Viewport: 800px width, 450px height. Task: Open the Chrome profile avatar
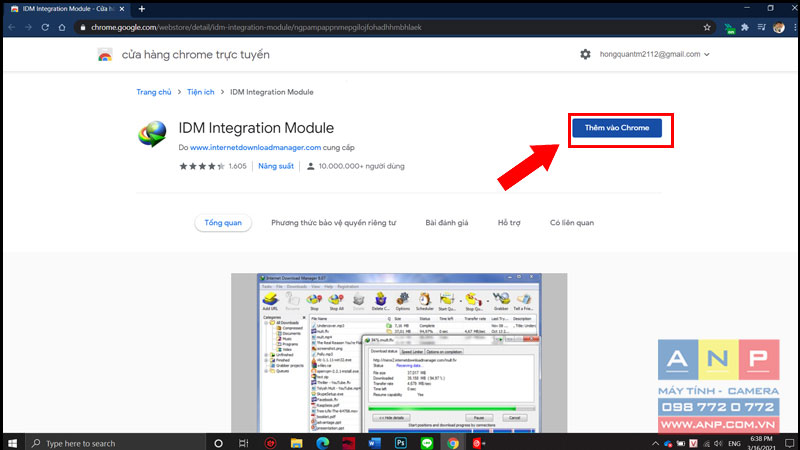coord(779,28)
